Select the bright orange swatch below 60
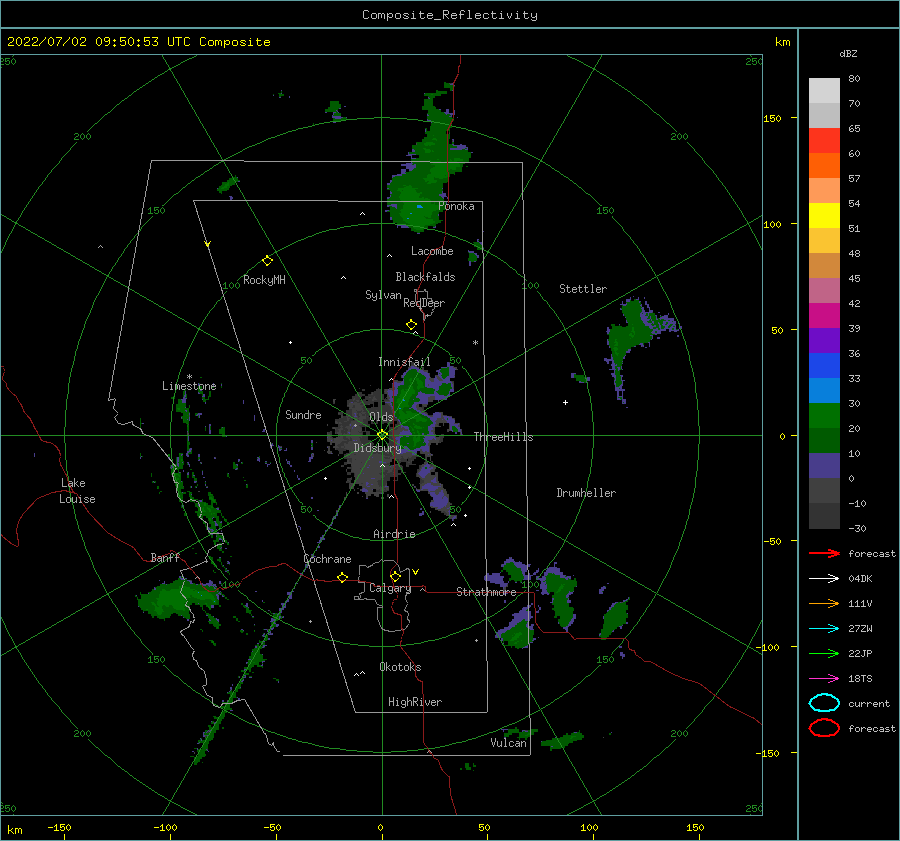 (x=824, y=165)
